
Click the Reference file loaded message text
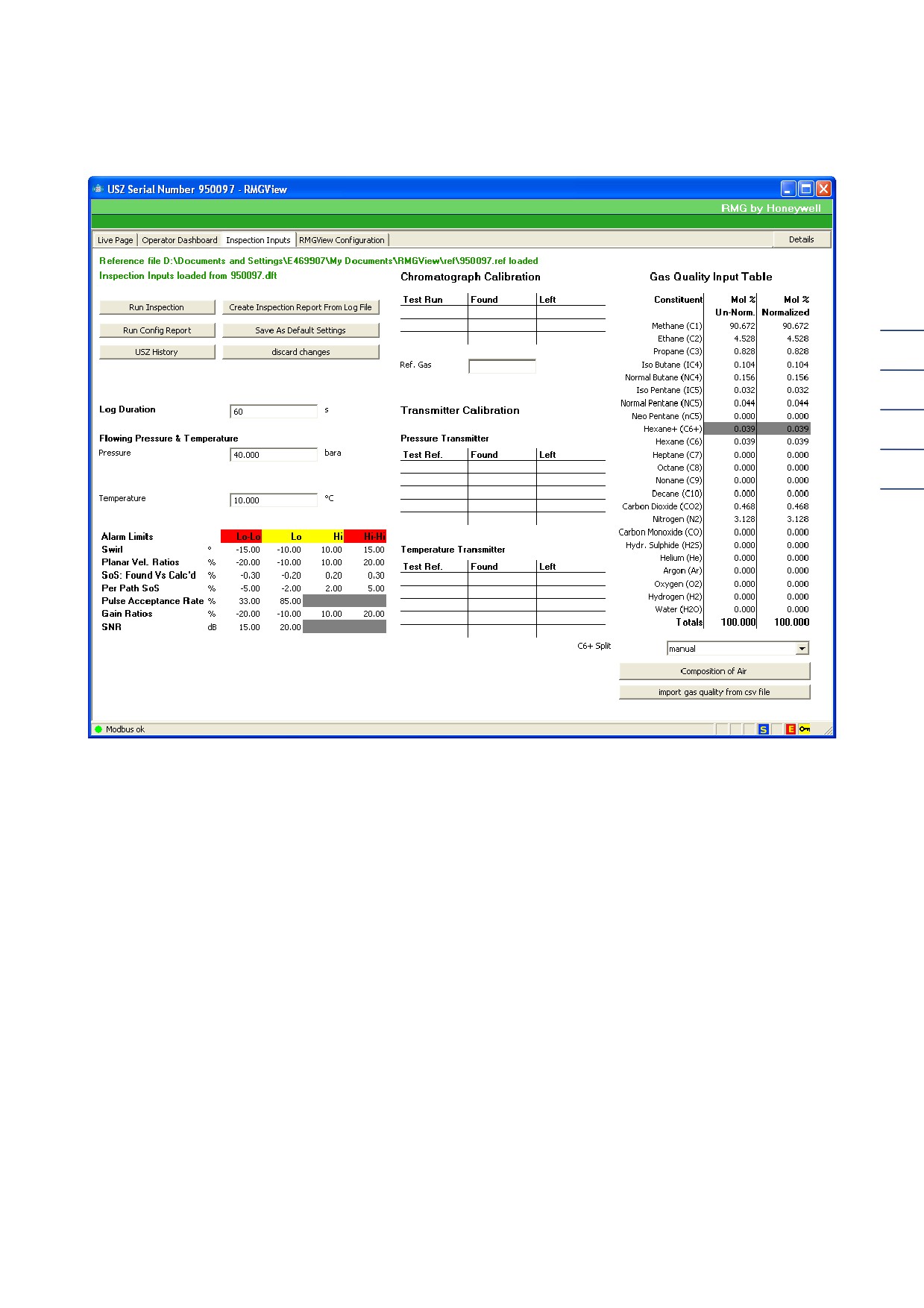pos(318,261)
